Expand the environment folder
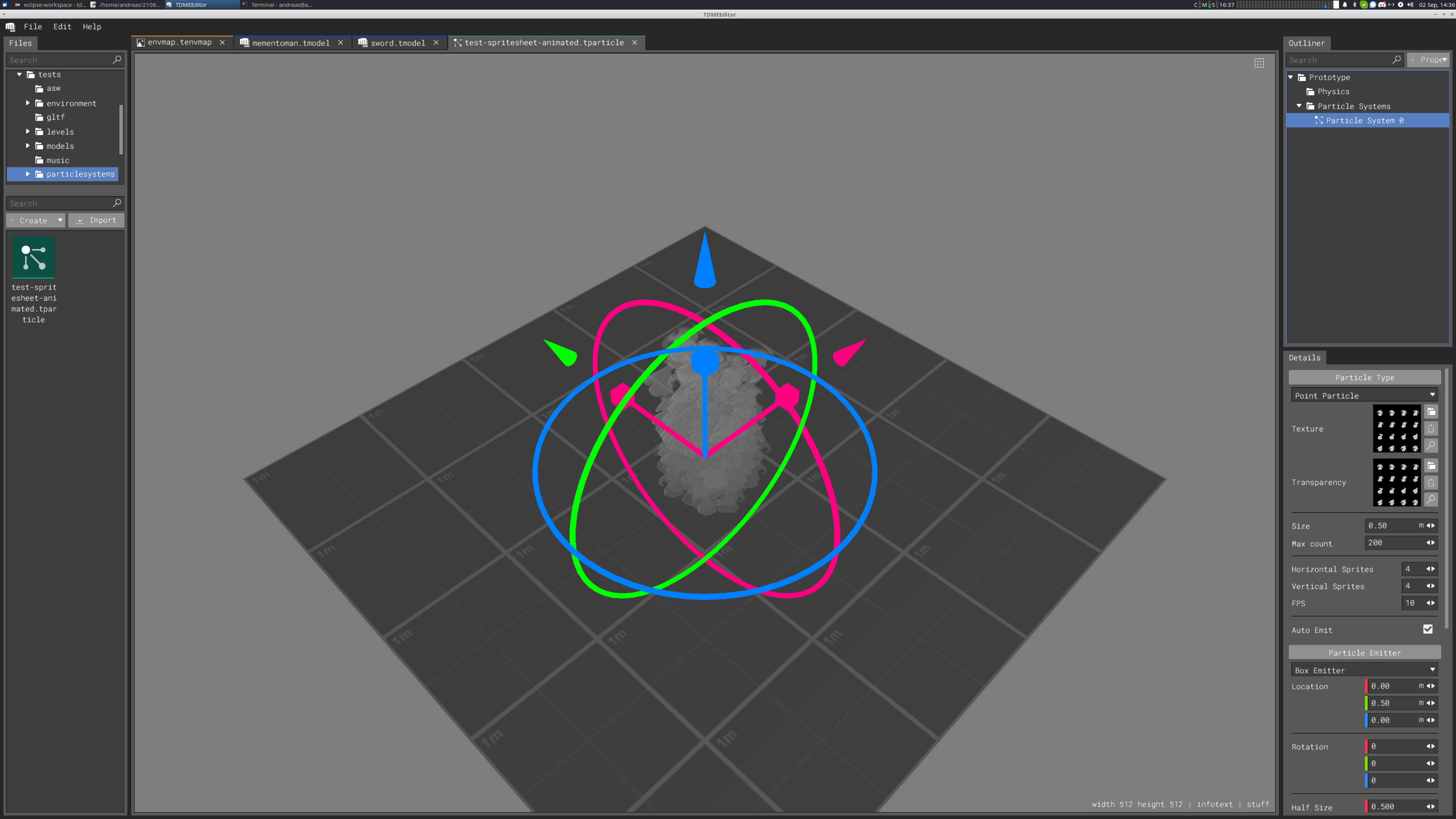Viewport: 1456px width, 819px height. tap(28, 103)
